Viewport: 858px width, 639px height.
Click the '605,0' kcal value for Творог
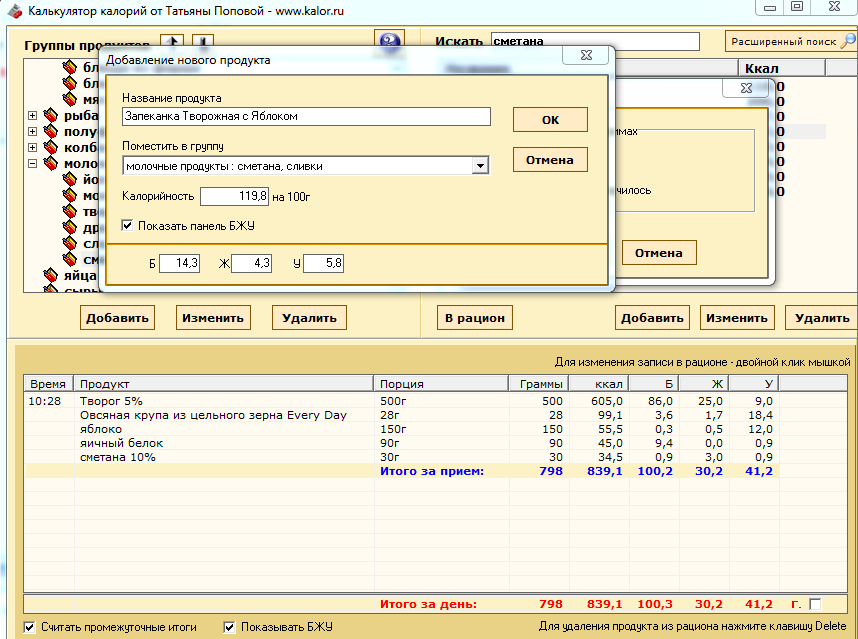(607, 401)
